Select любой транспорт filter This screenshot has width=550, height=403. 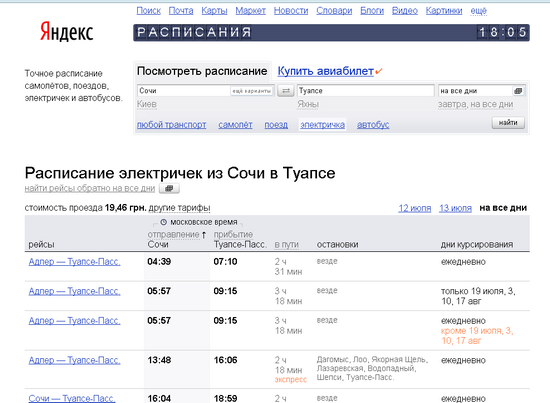(172, 125)
